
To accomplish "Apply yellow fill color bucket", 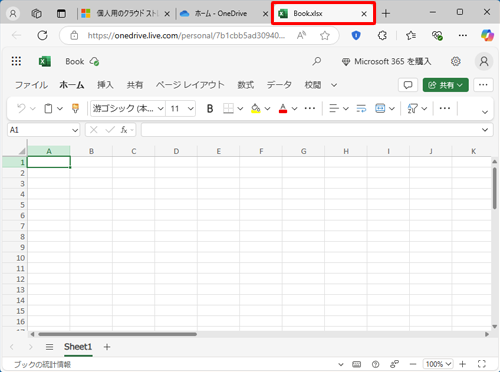I will (256, 108).
